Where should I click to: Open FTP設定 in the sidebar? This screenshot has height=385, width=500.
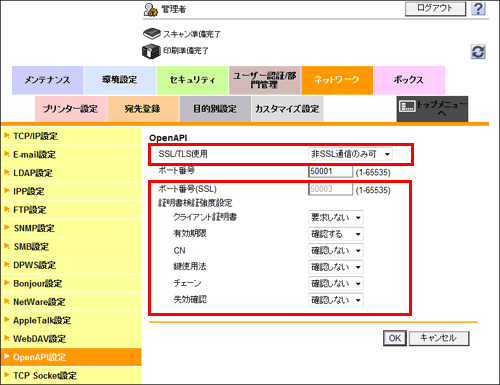click(71, 210)
